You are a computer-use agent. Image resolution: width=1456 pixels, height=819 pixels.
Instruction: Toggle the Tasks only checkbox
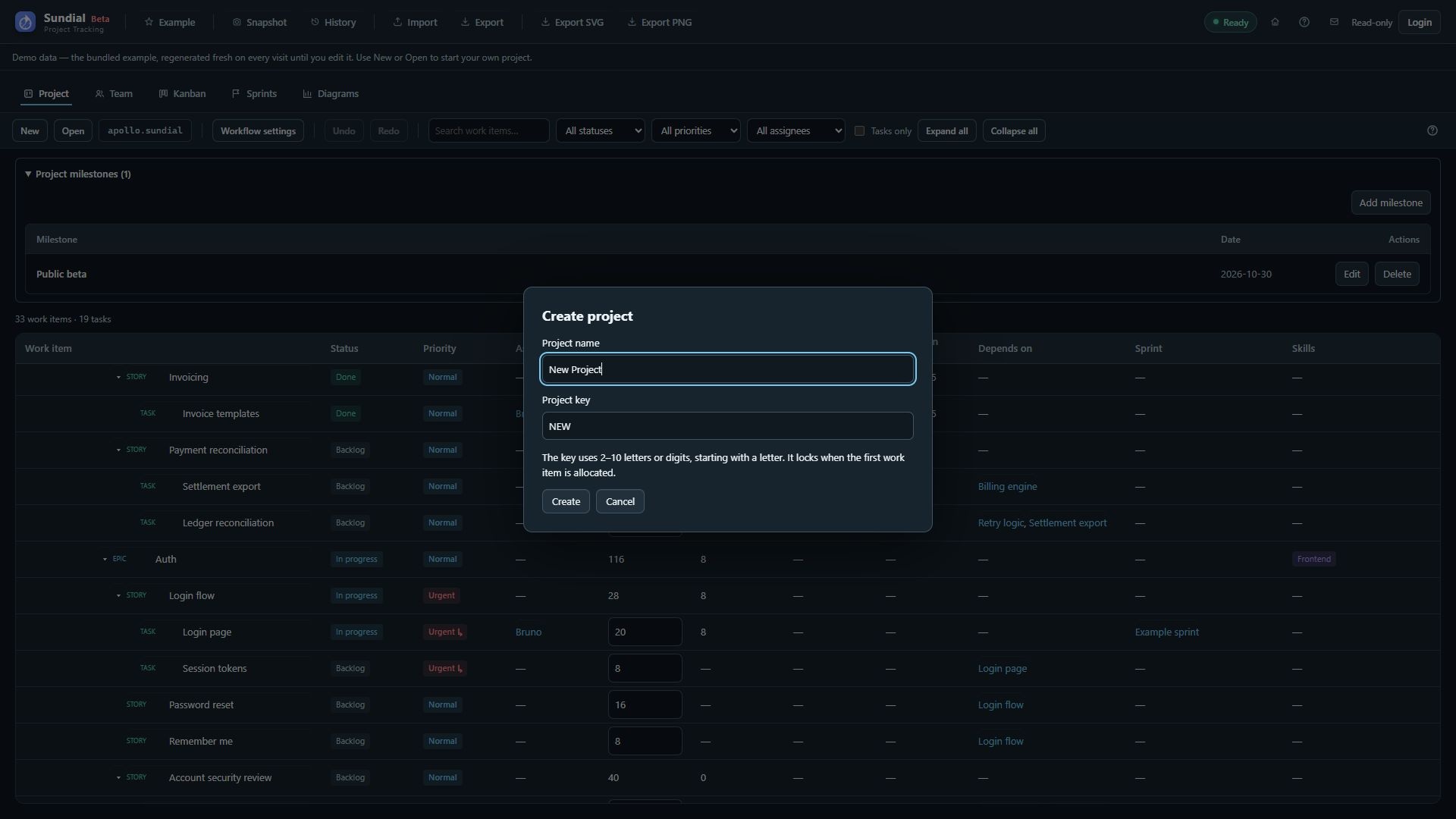point(859,130)
